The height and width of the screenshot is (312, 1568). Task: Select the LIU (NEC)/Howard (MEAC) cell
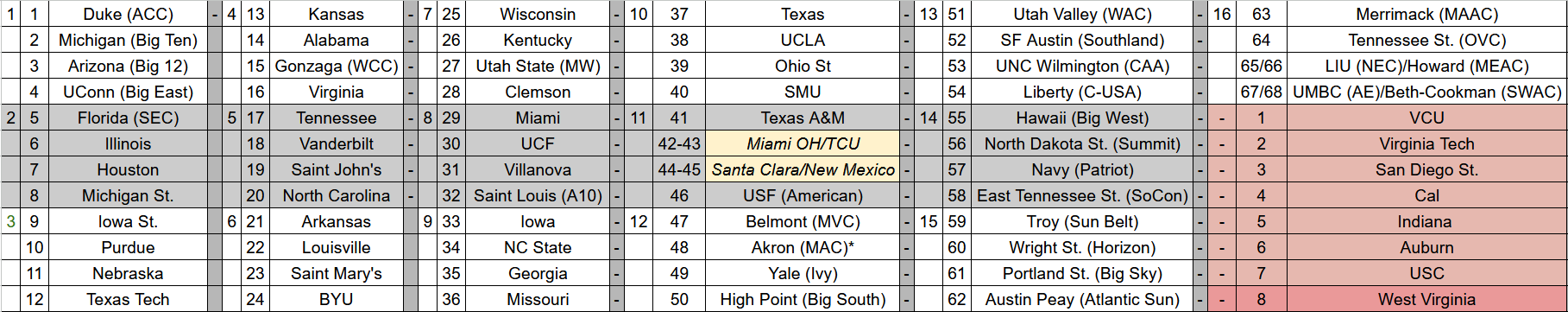coord(1426,66)
